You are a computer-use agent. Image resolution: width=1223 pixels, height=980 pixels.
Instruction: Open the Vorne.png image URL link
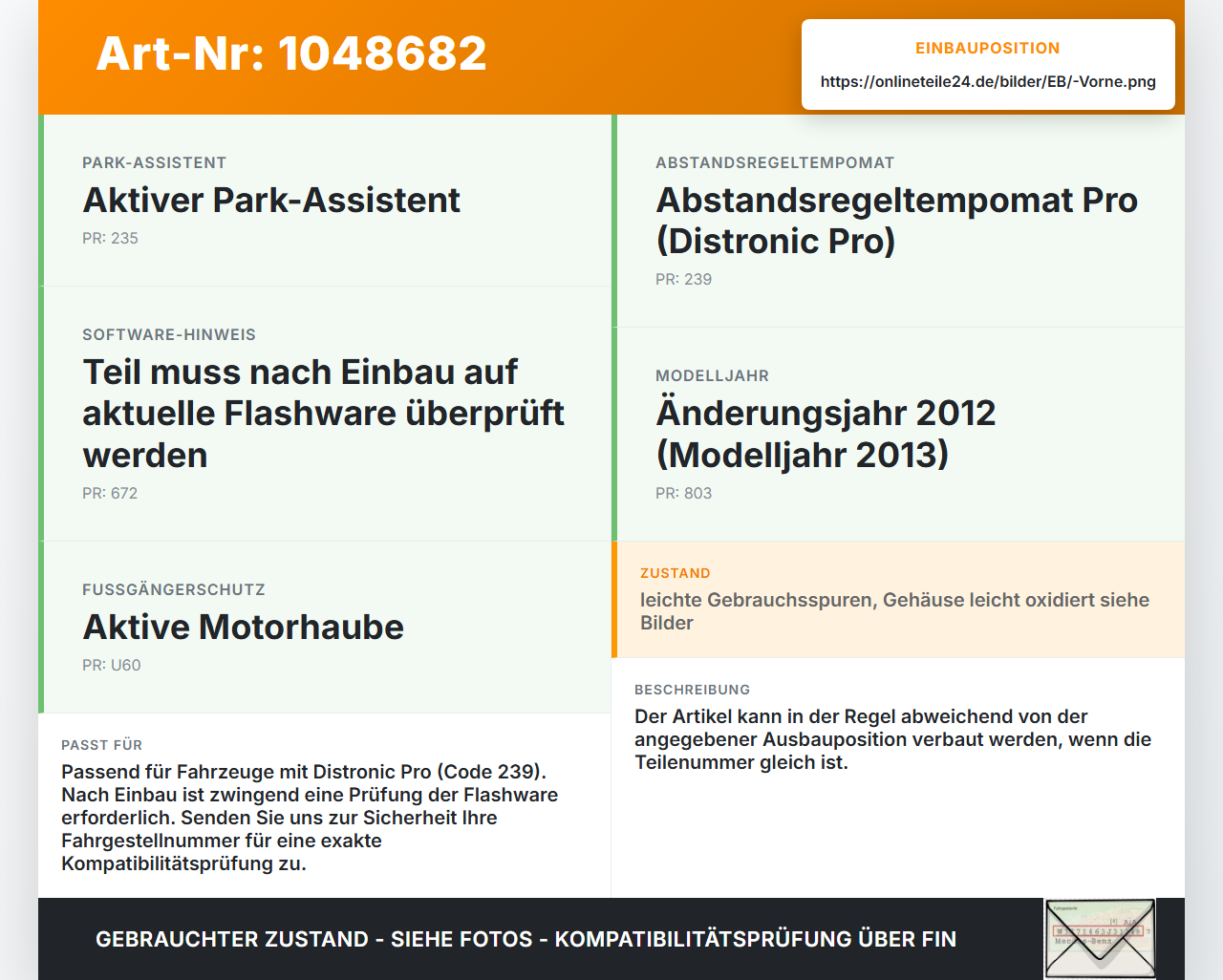tap(988, 81)
